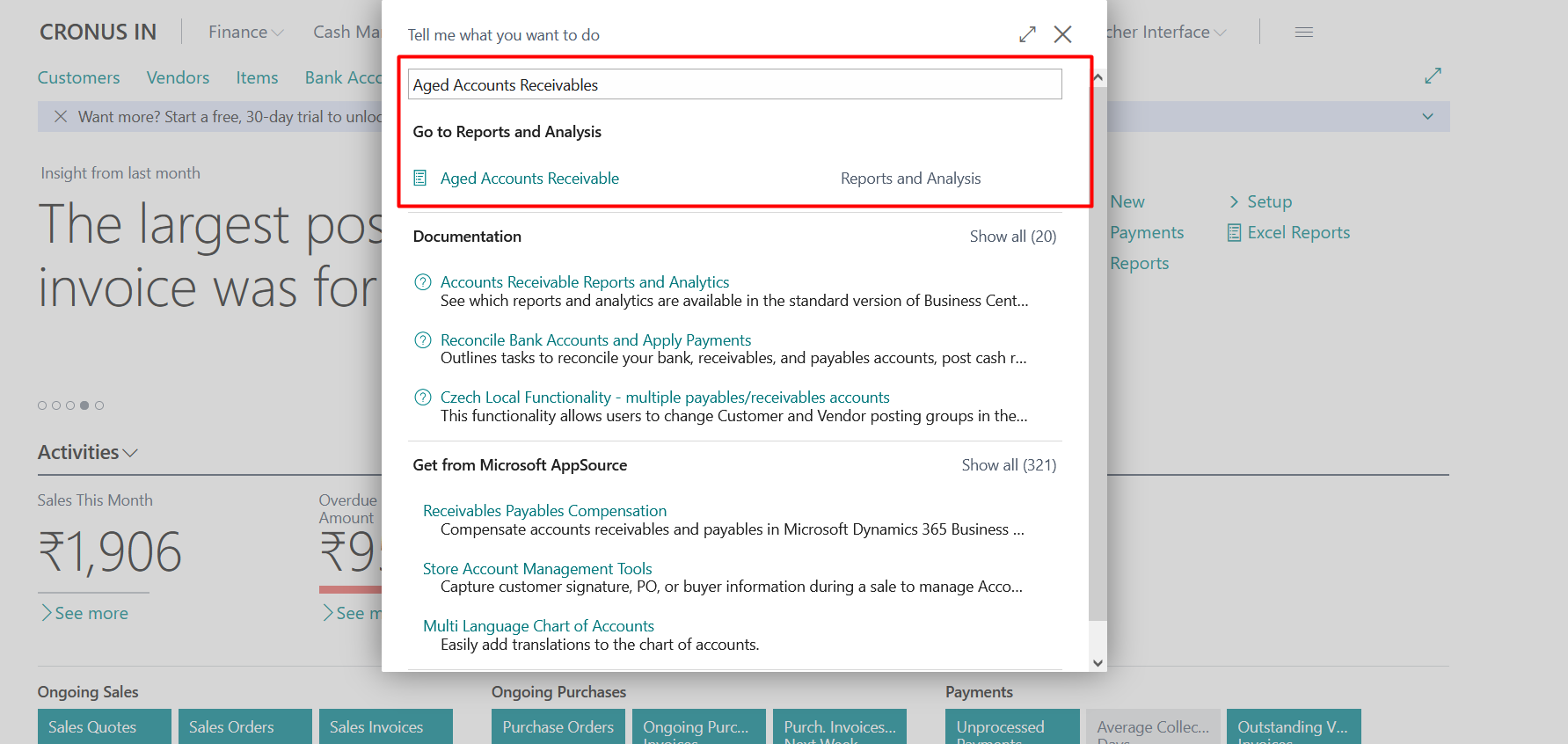Click help icon beside Czech Local Functionality

click(x=423, y=398)
